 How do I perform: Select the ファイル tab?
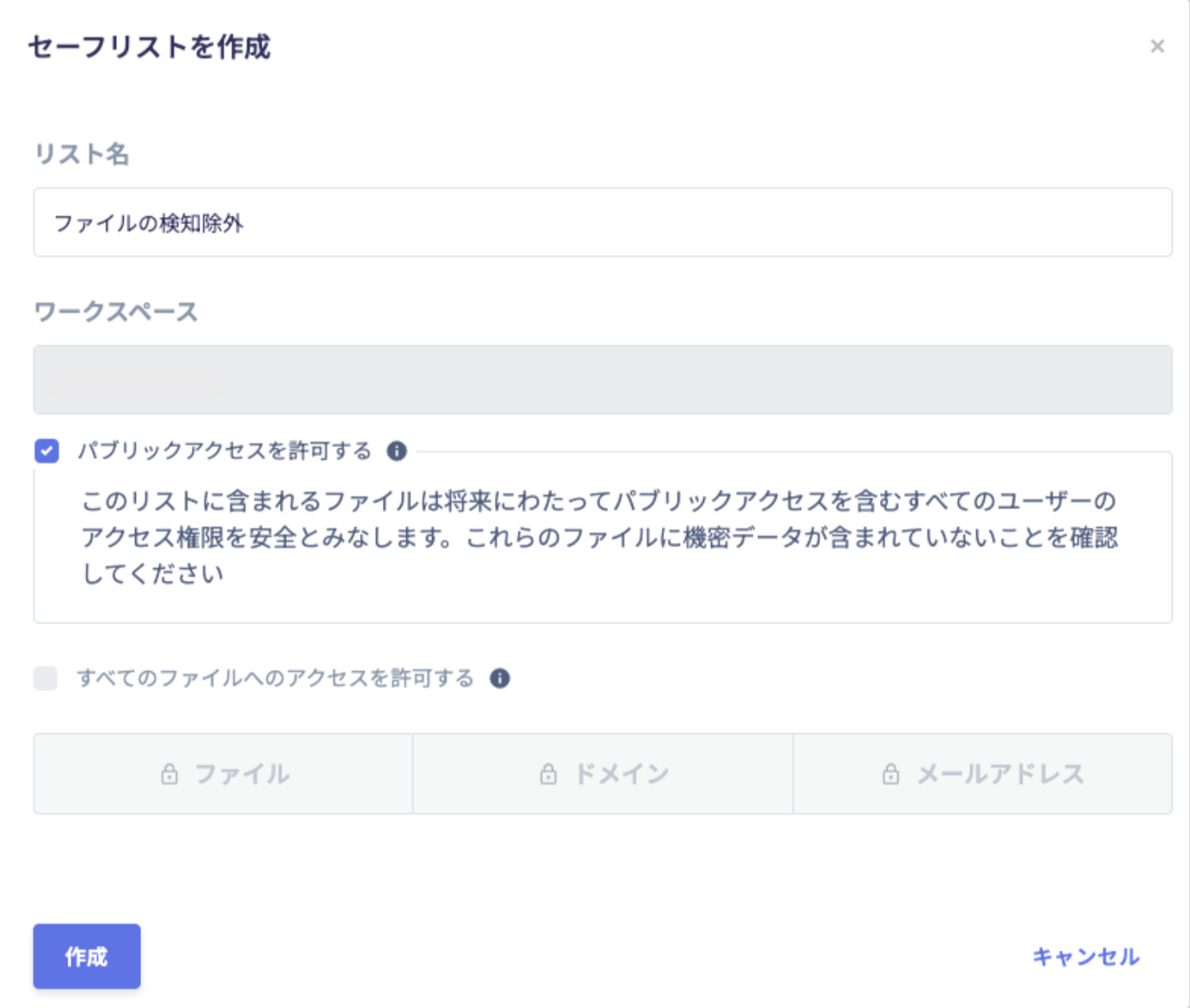pyautogui.click(x=223, y=774)
